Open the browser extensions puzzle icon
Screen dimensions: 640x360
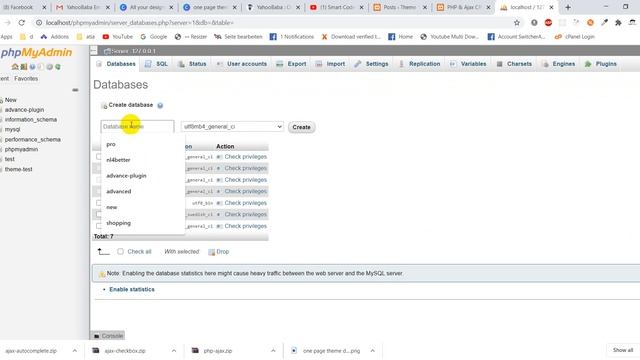coord(618,23)
